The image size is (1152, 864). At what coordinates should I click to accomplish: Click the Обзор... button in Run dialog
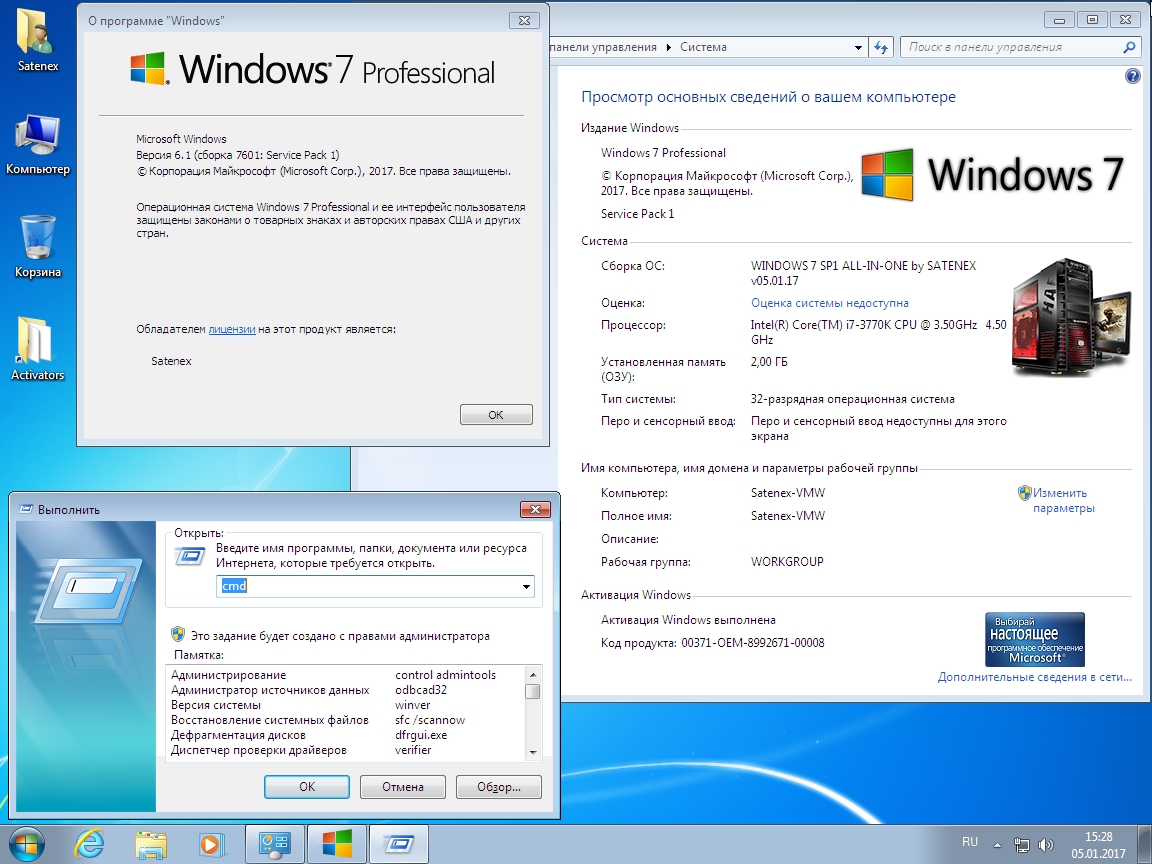[498, 787]
